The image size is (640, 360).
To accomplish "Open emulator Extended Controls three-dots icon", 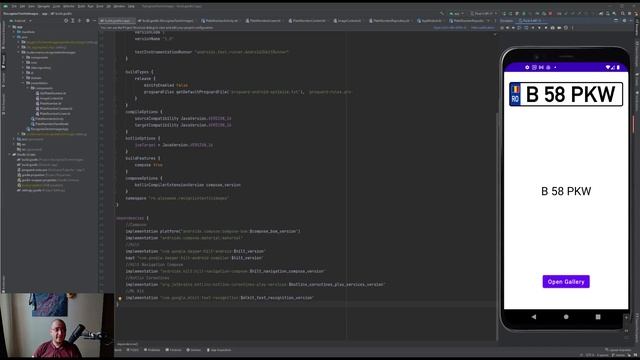I will 572,28.
